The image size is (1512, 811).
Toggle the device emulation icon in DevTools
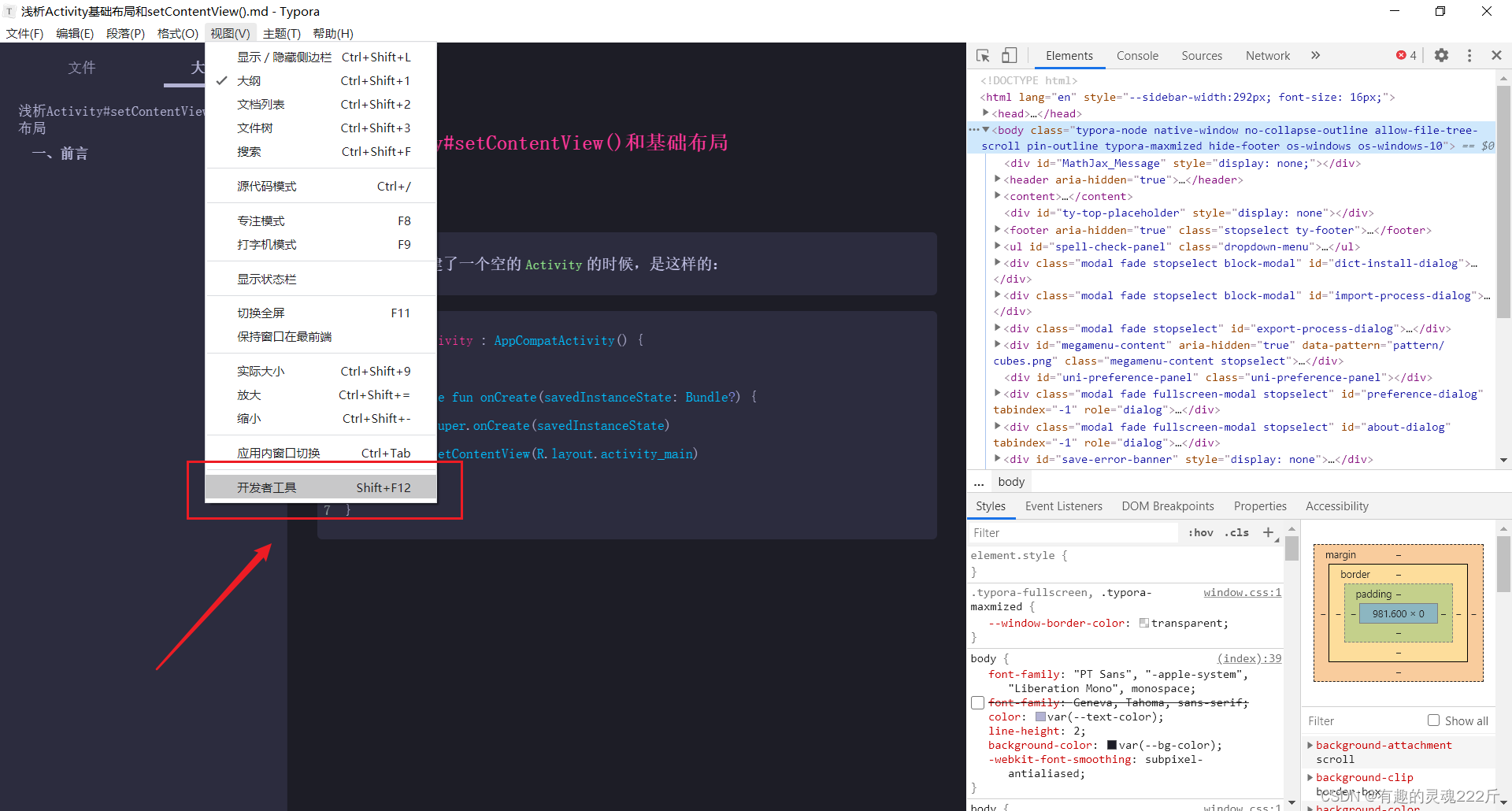tap(1009, 55)
